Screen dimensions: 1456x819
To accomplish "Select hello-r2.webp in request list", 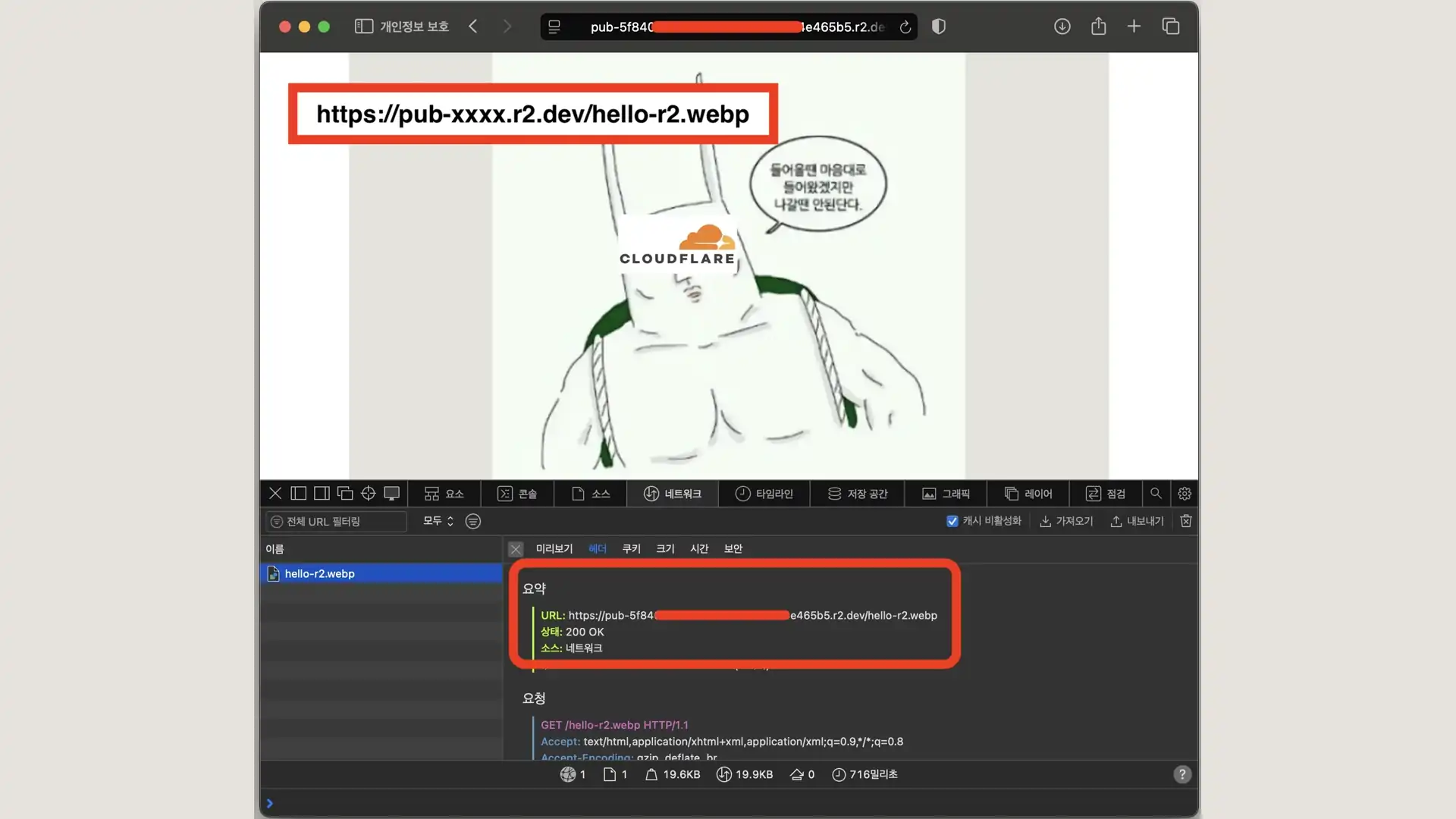I will 381,574.
